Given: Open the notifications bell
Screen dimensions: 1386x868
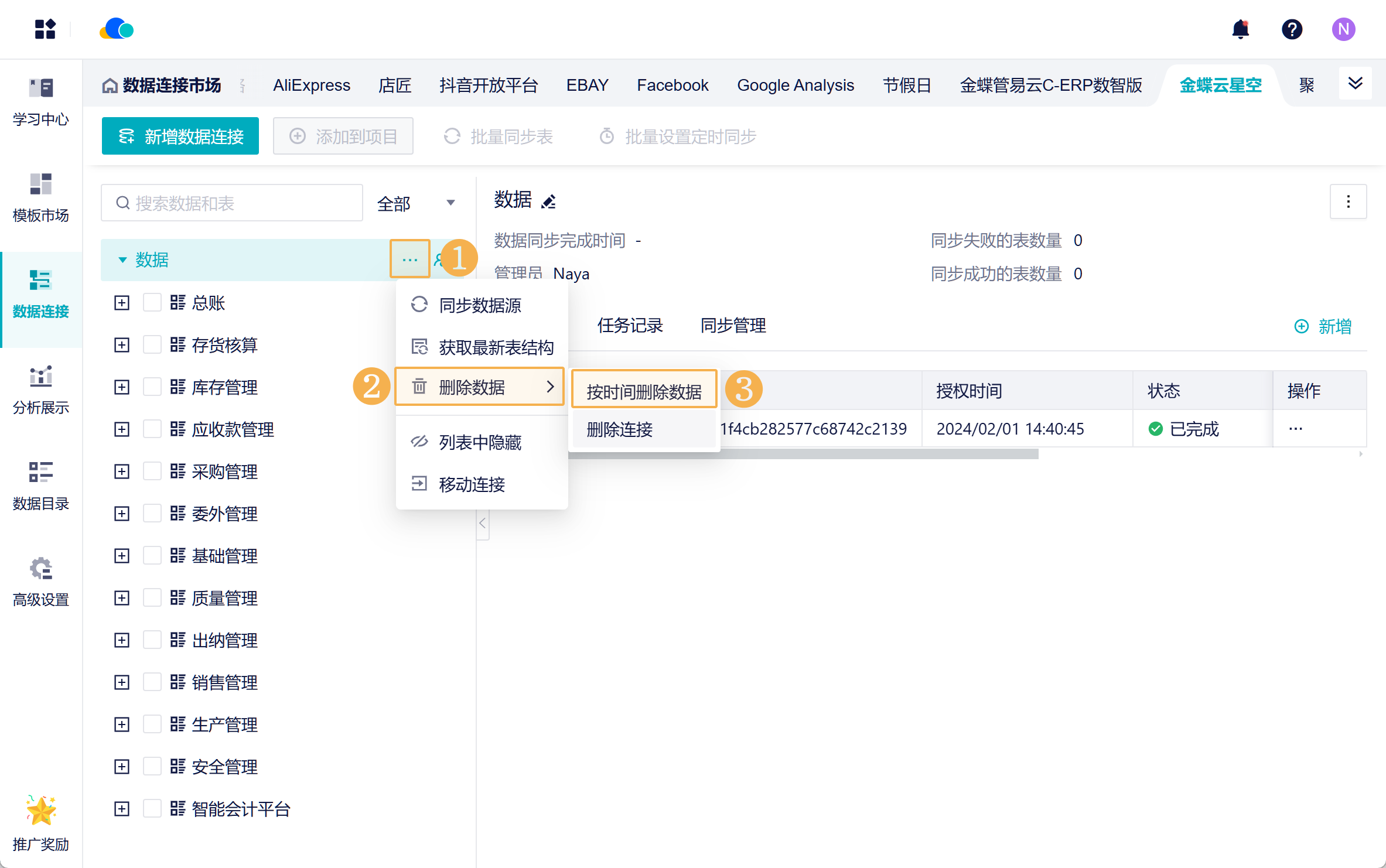Looking at the screenshot, I should click(x=1240, y=29).
